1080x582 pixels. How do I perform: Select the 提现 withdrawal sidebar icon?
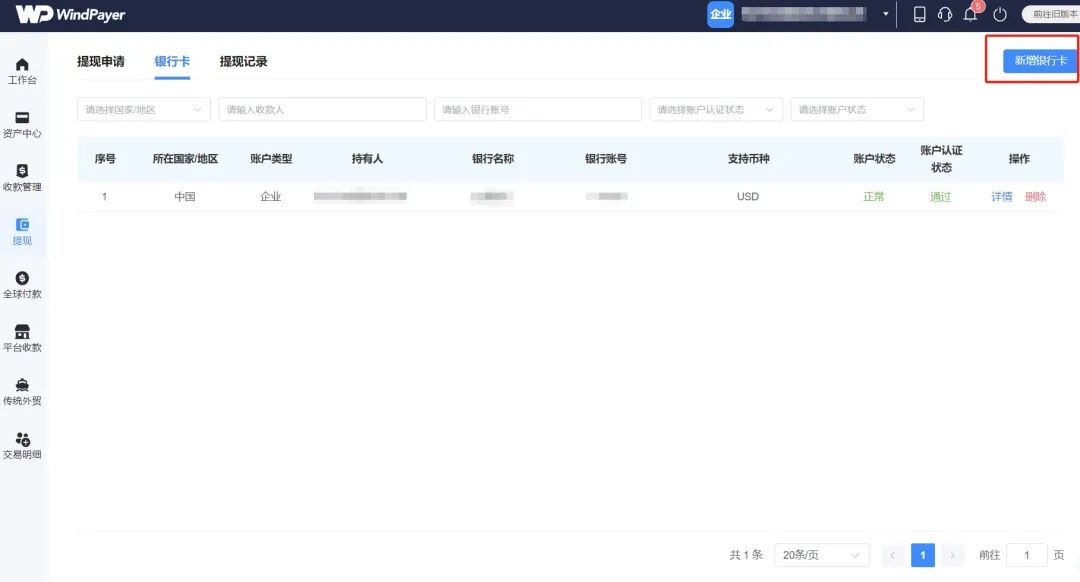pos(22,232)
